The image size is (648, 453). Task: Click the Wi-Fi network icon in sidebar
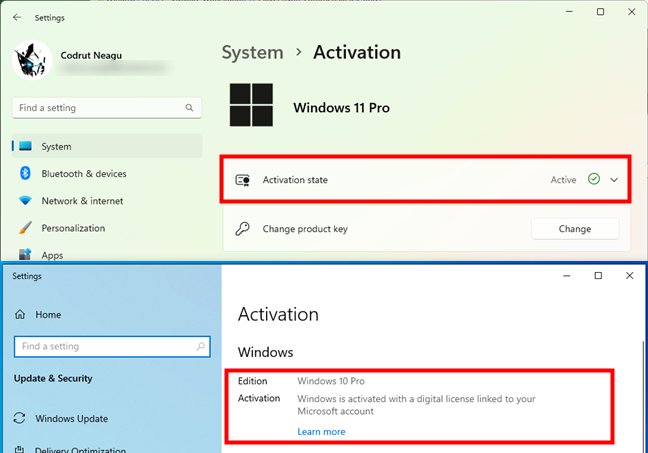pos(25,201)
